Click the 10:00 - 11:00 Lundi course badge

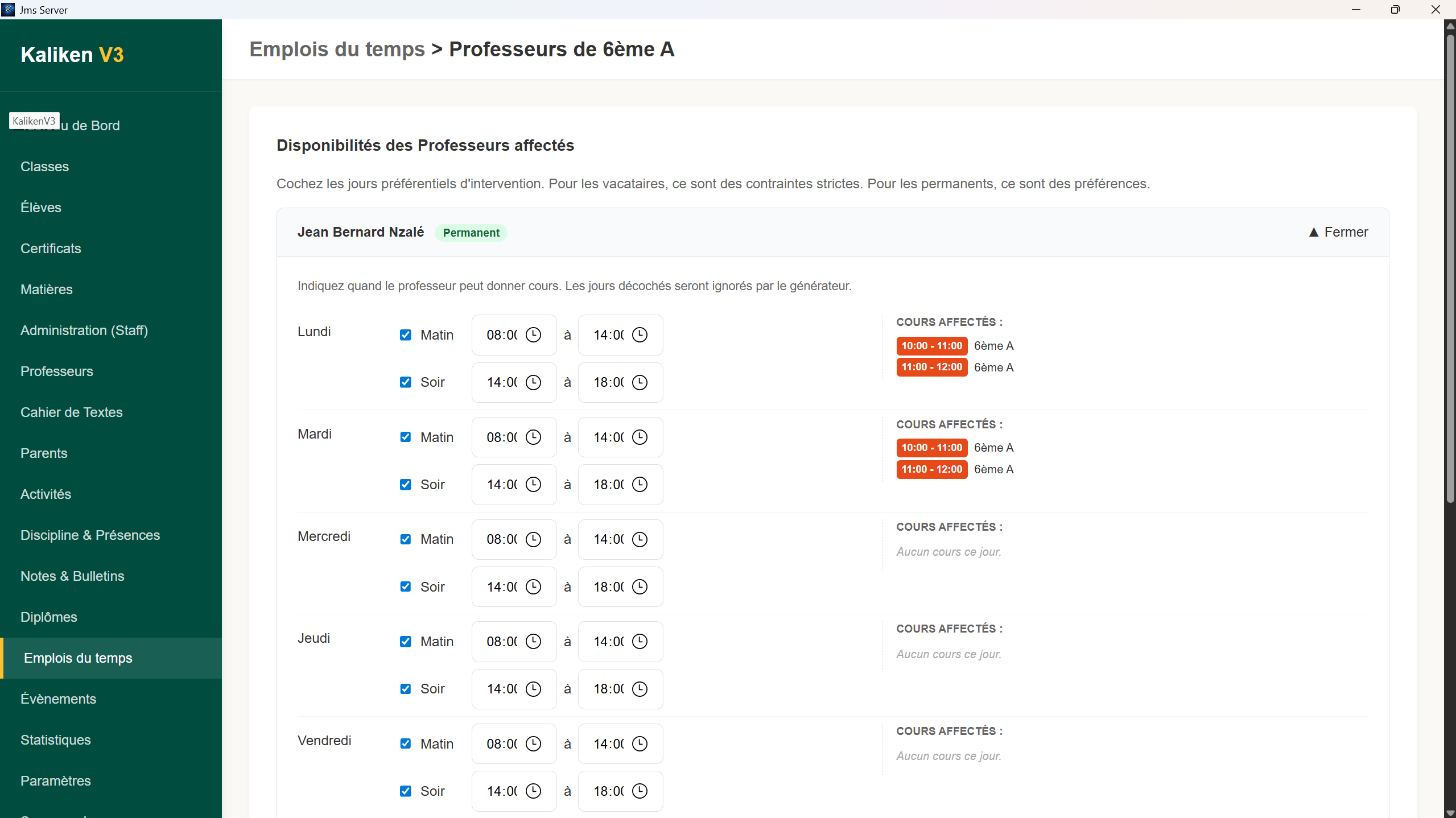click(x=931, y=346)
